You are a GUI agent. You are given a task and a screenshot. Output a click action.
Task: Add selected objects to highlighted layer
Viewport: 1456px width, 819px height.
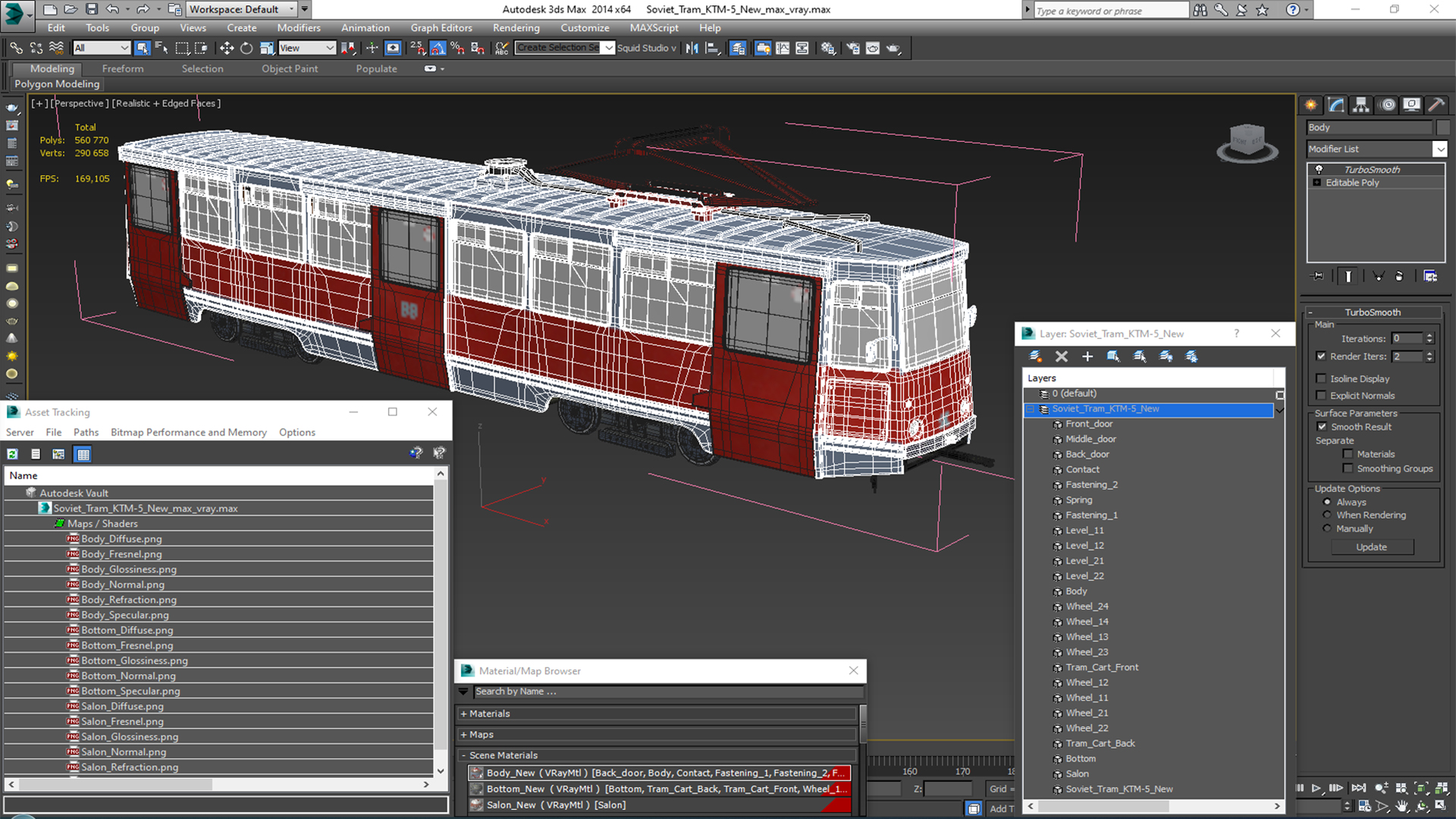point(1087,356)
